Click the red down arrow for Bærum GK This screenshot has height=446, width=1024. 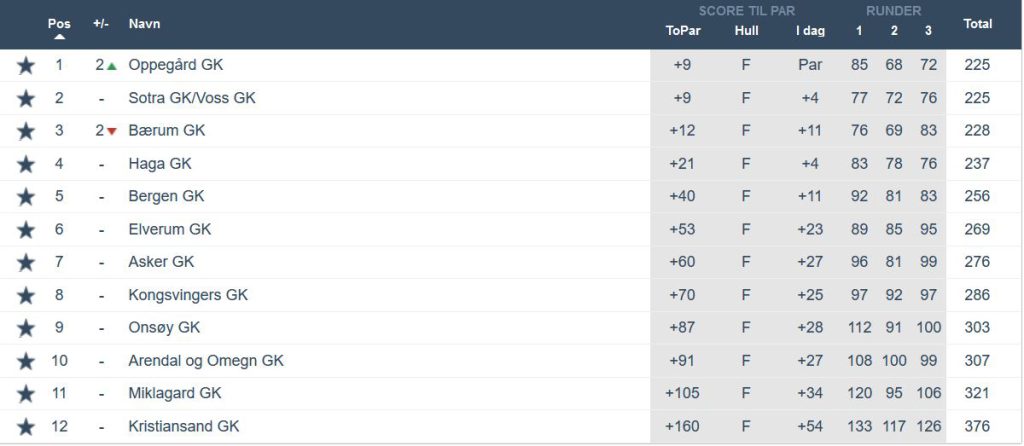(x=112, y=132)
